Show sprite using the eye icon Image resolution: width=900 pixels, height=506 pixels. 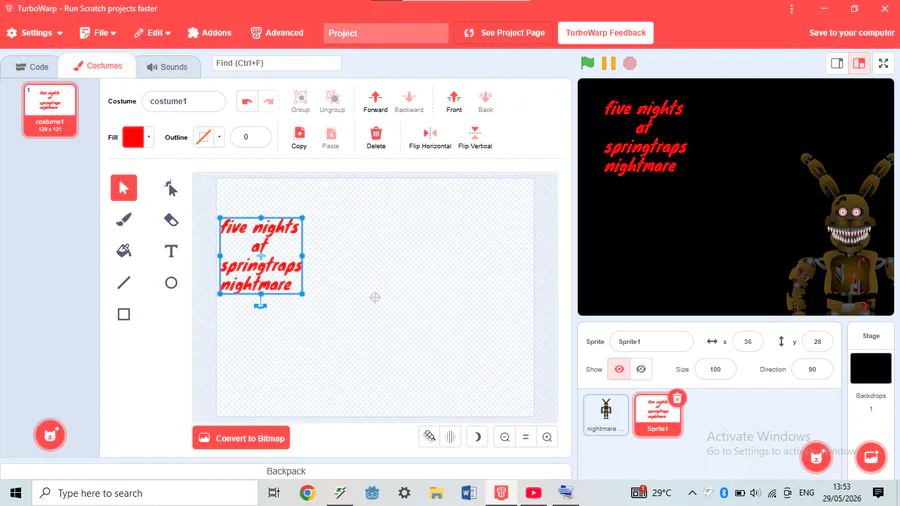point(619,369)
